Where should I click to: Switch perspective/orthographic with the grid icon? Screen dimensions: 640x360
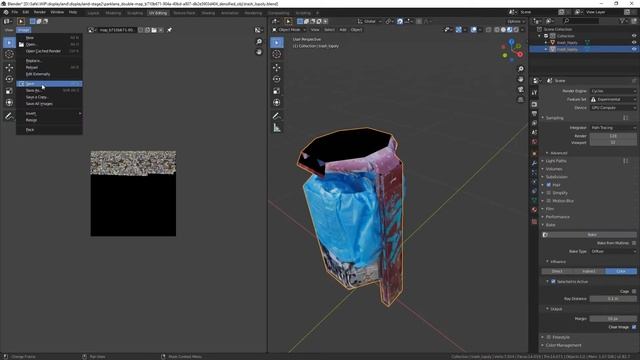coord(520,100)
